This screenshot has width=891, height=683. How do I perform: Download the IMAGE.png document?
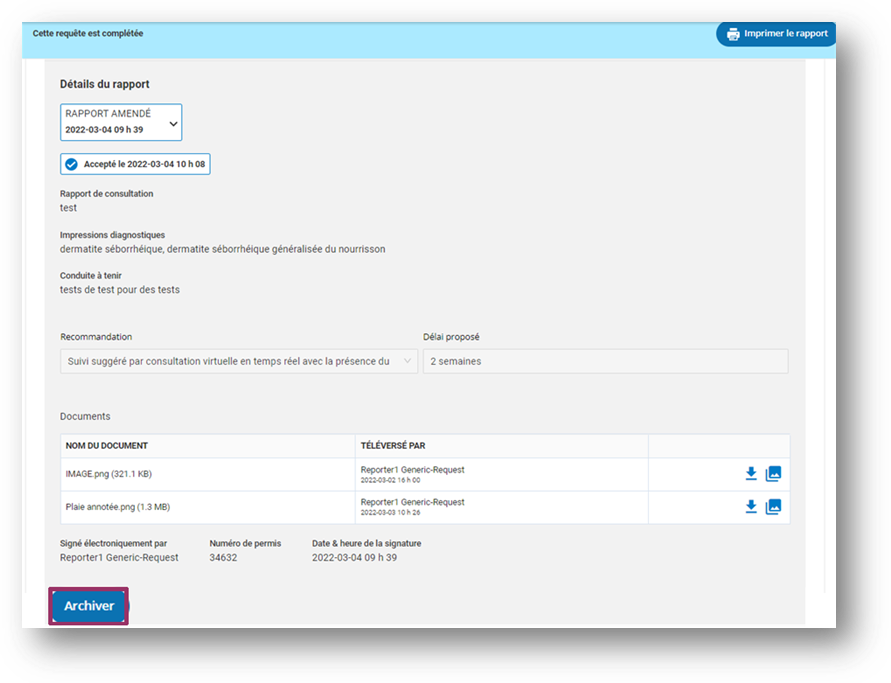coord(751,474)
